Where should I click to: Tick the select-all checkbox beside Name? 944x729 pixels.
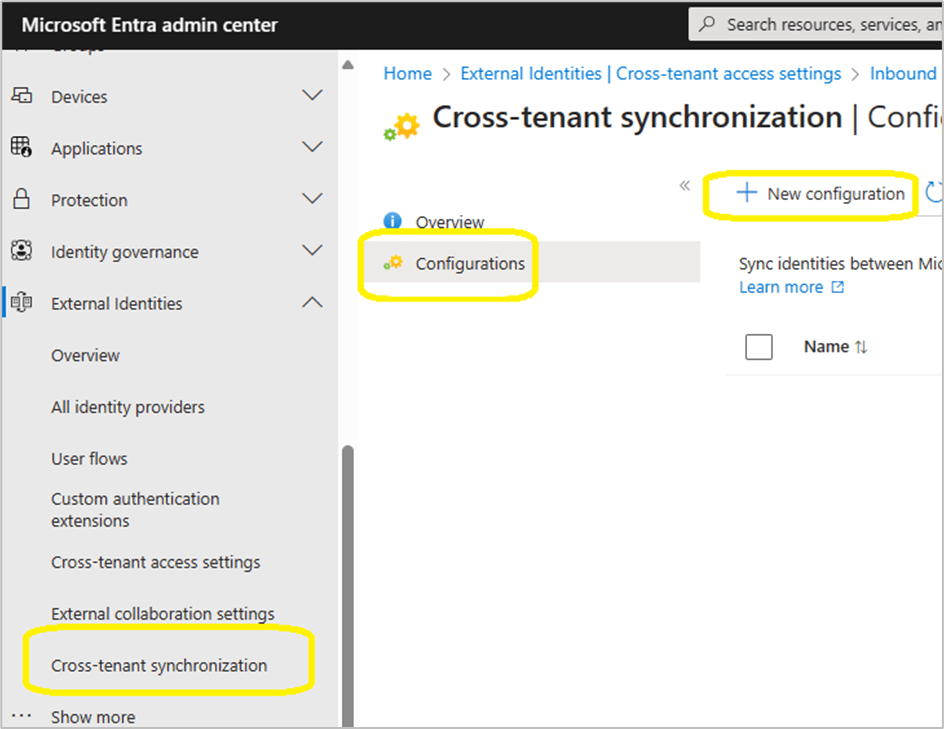click(x=759, y=347)
